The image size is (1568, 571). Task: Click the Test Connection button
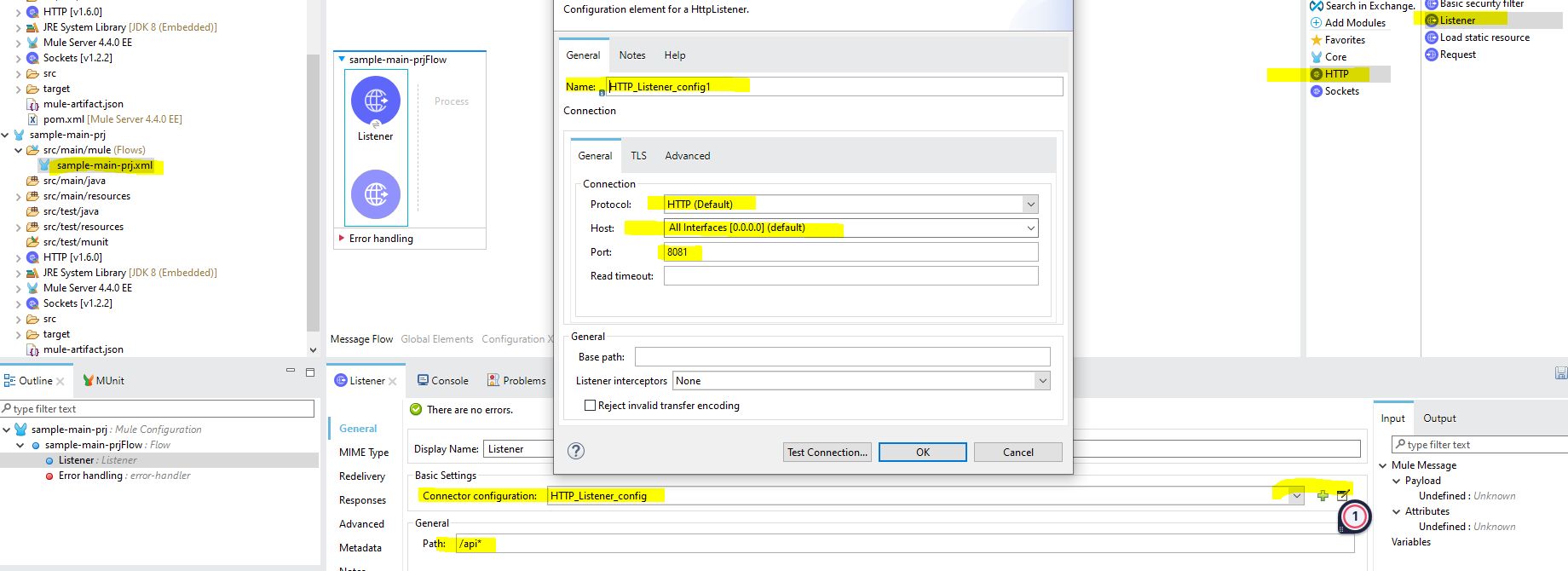coord(827,453)
